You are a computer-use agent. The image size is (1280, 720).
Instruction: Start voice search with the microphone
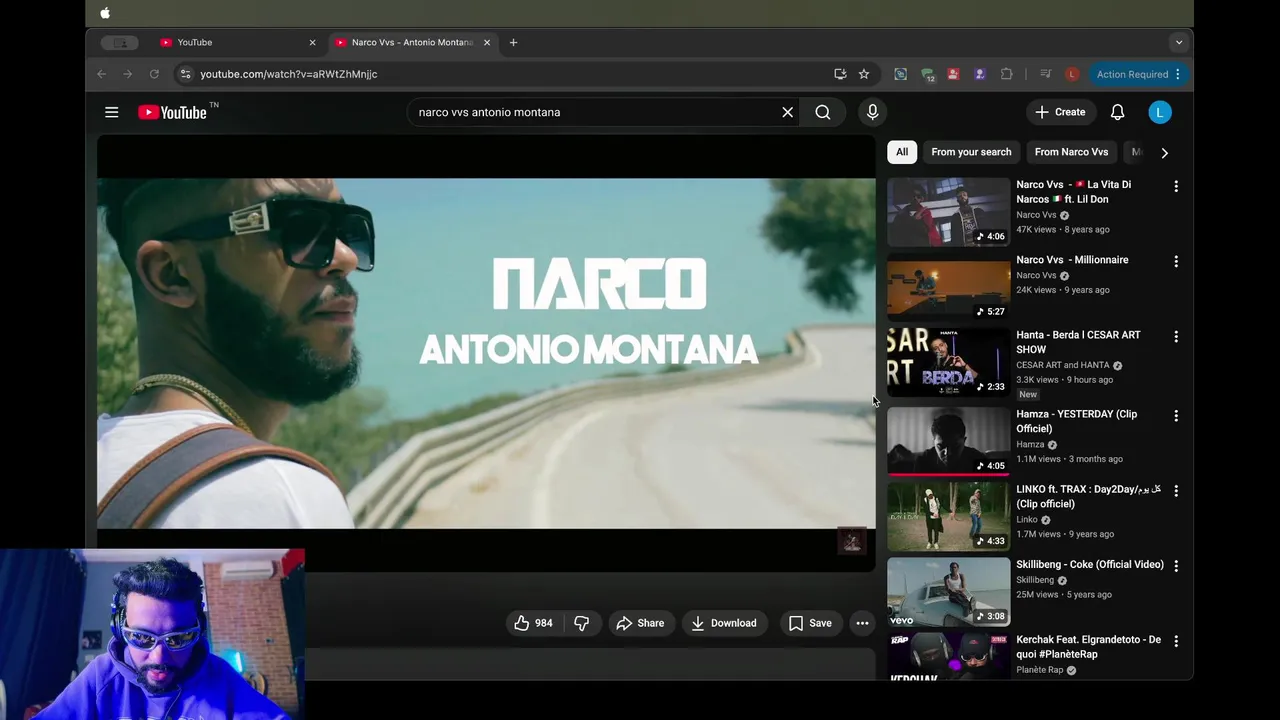873,112
